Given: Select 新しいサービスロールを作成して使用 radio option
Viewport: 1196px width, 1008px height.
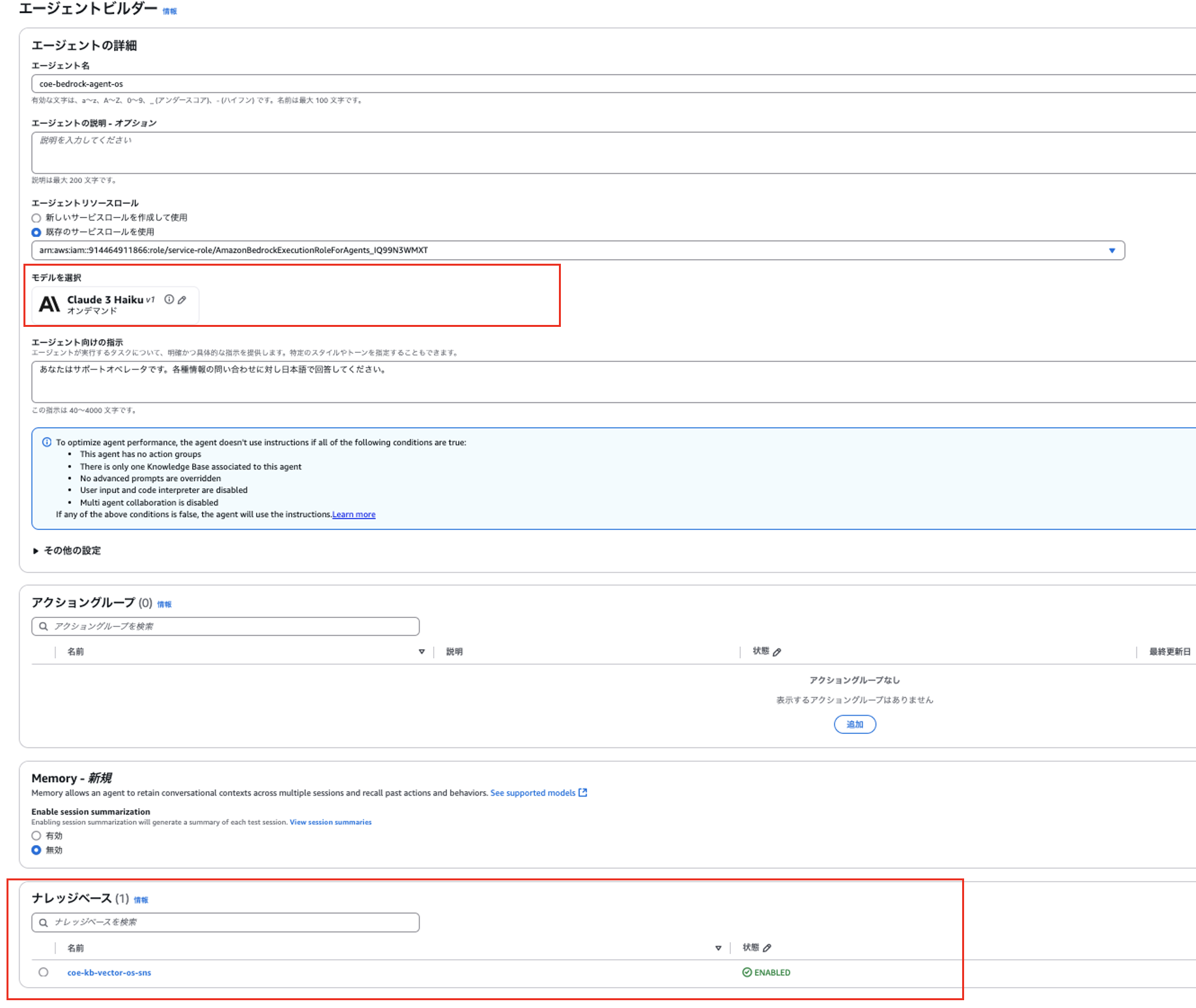Looking at the screenshot, I should pos(36,218).
